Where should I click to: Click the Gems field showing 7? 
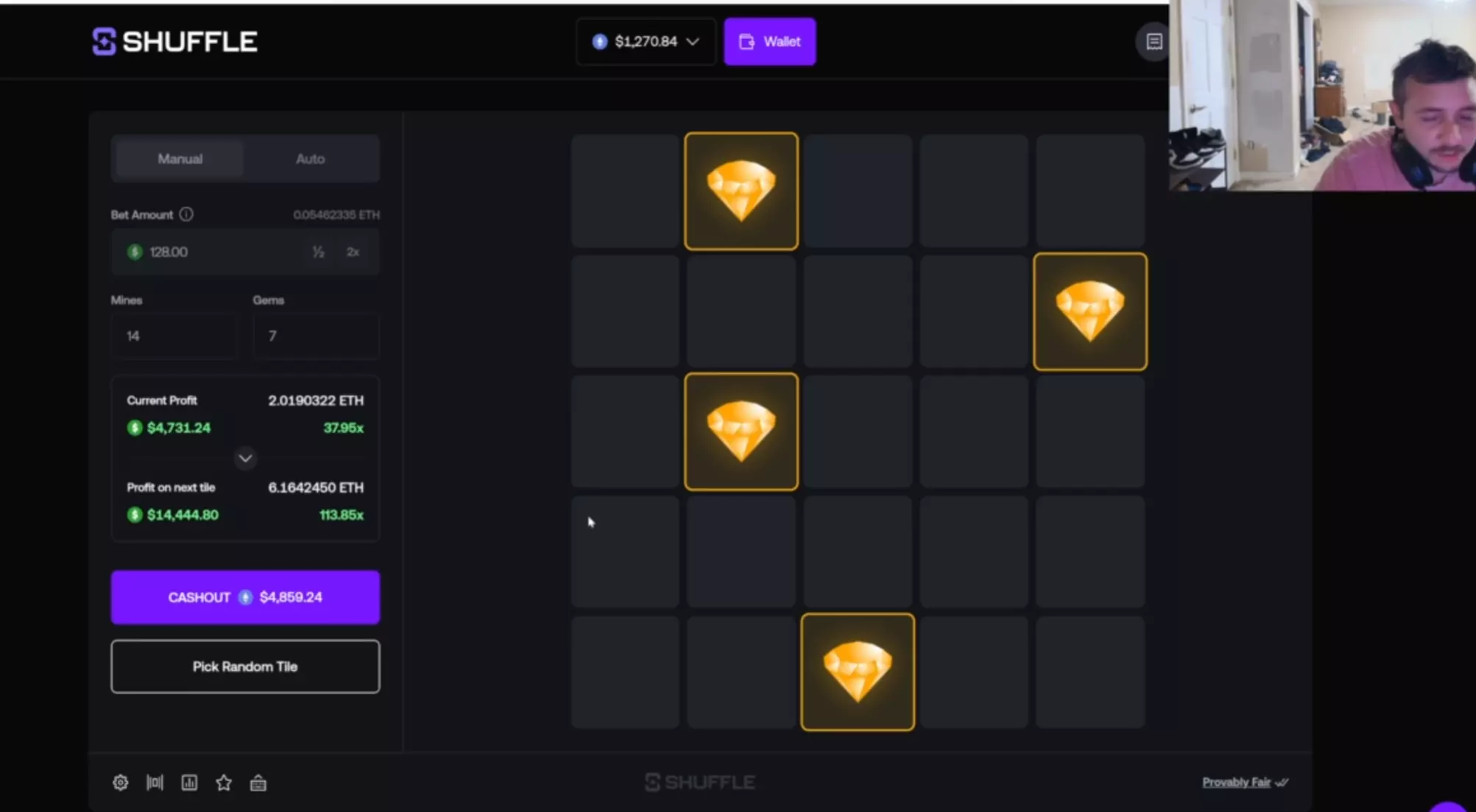tap(317, 336)
